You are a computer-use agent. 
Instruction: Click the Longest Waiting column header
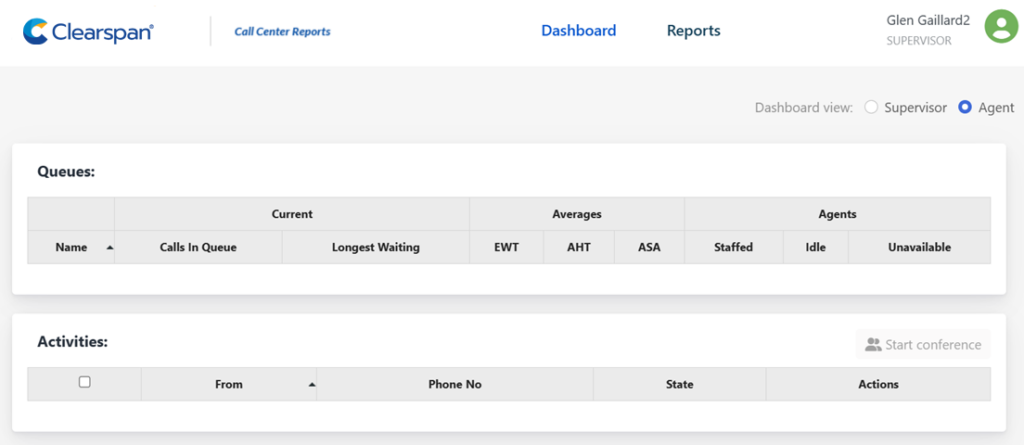(375, 247)
